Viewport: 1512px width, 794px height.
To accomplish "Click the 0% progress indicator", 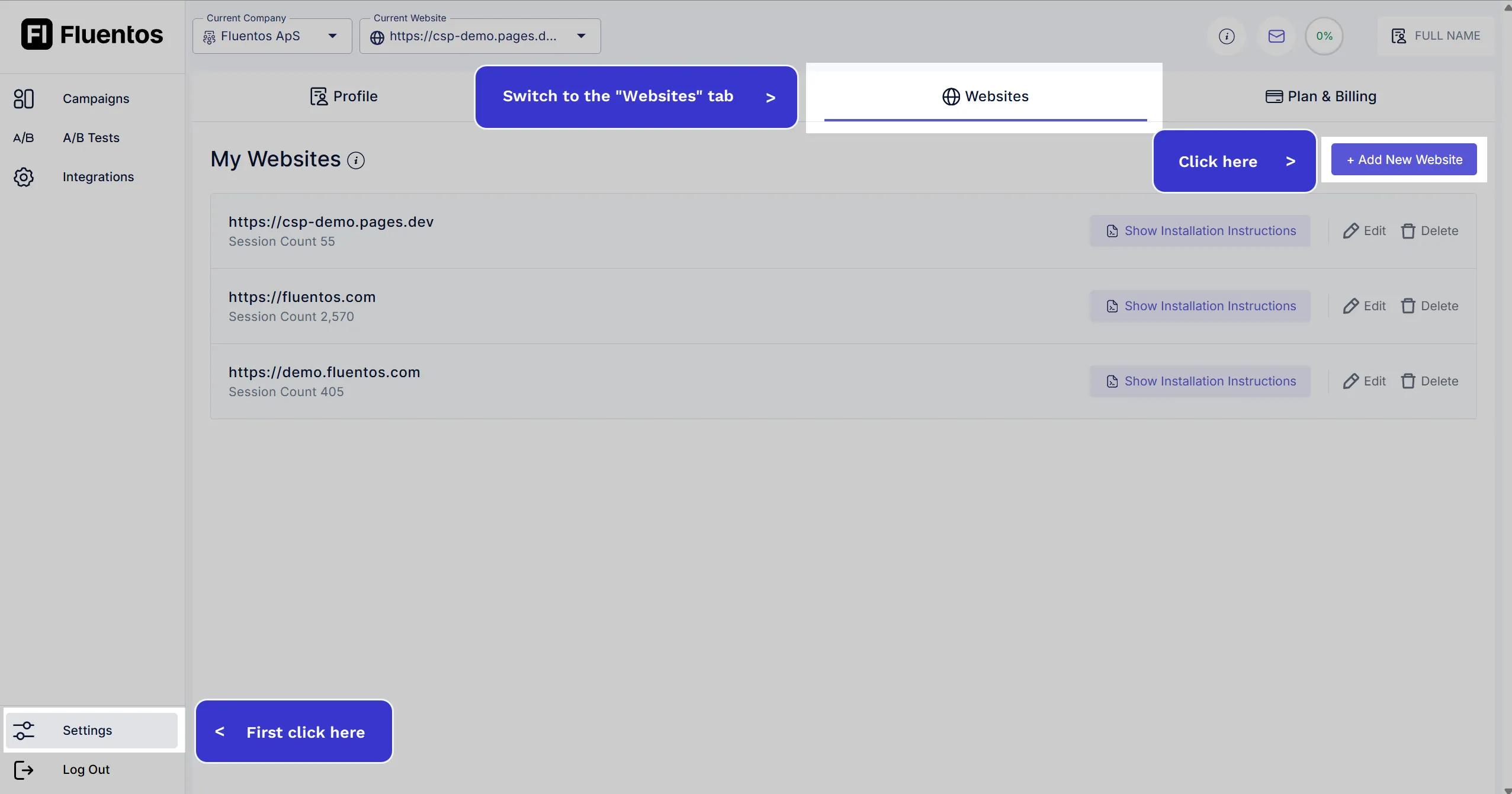I will 1324,36.
